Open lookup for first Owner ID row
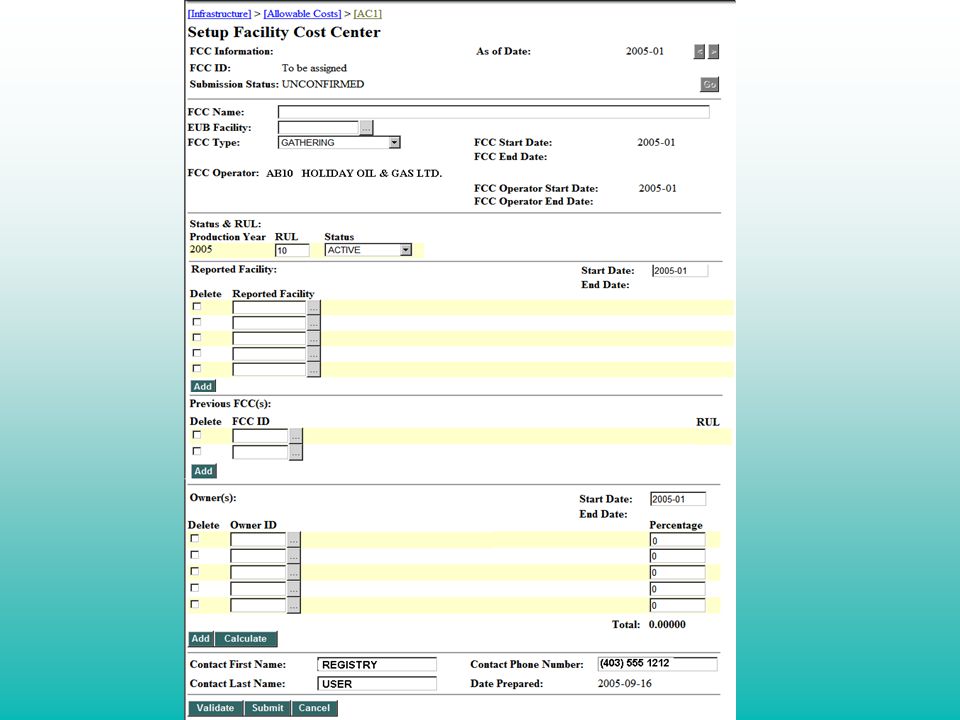The height and width of the screenshot is (720, 960). [294, 540]
